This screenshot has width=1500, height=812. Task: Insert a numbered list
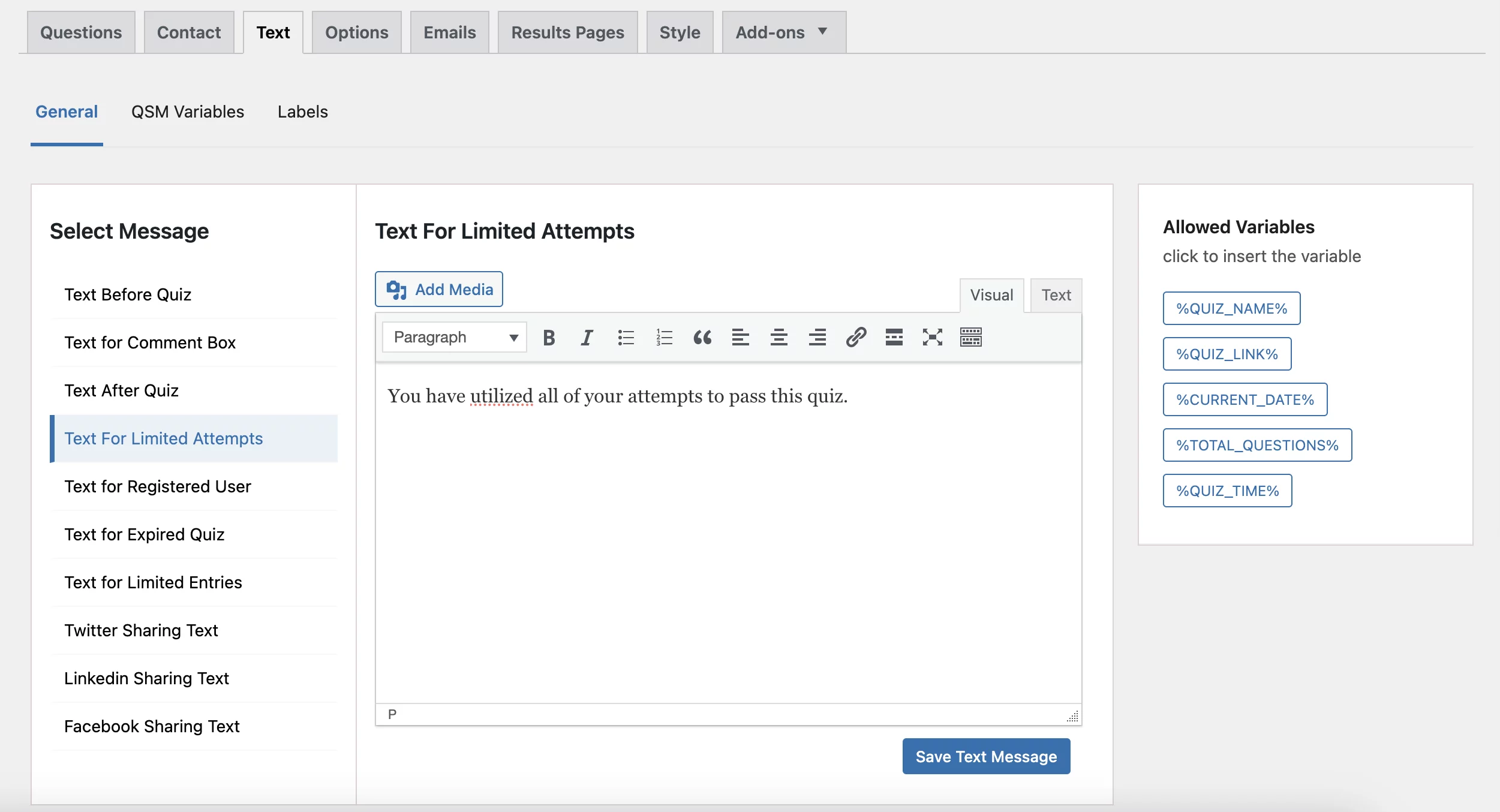[663, 337]
